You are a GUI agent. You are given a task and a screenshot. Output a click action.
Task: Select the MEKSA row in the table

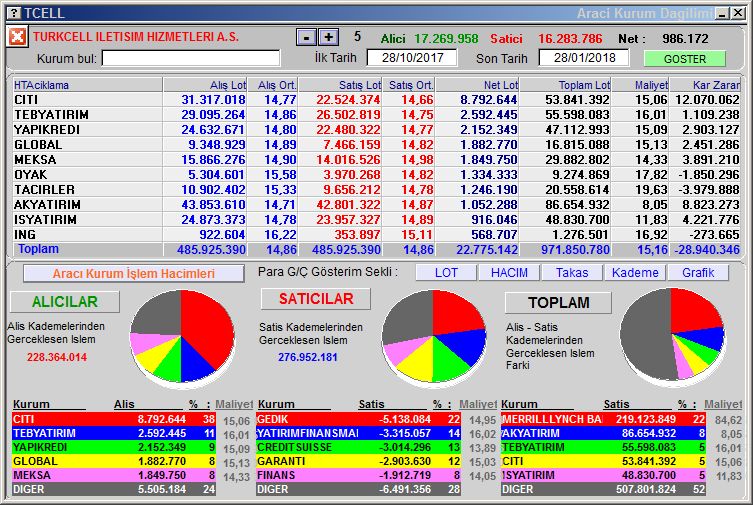[x=376, y=159]
